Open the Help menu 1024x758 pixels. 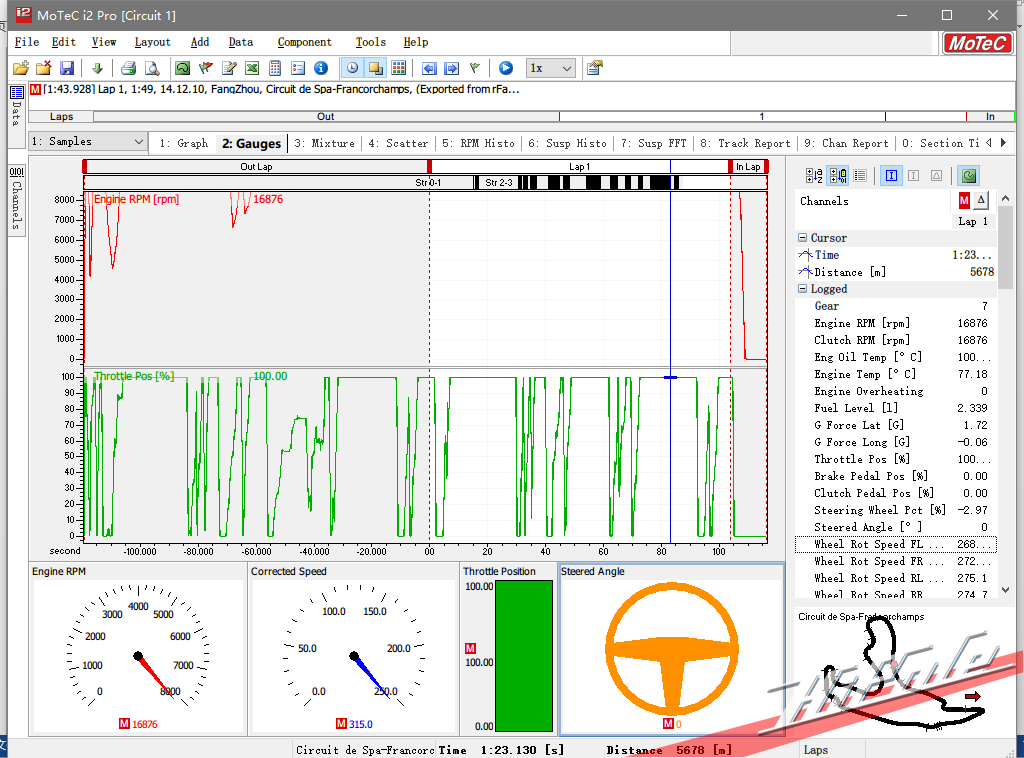[416, 42]
